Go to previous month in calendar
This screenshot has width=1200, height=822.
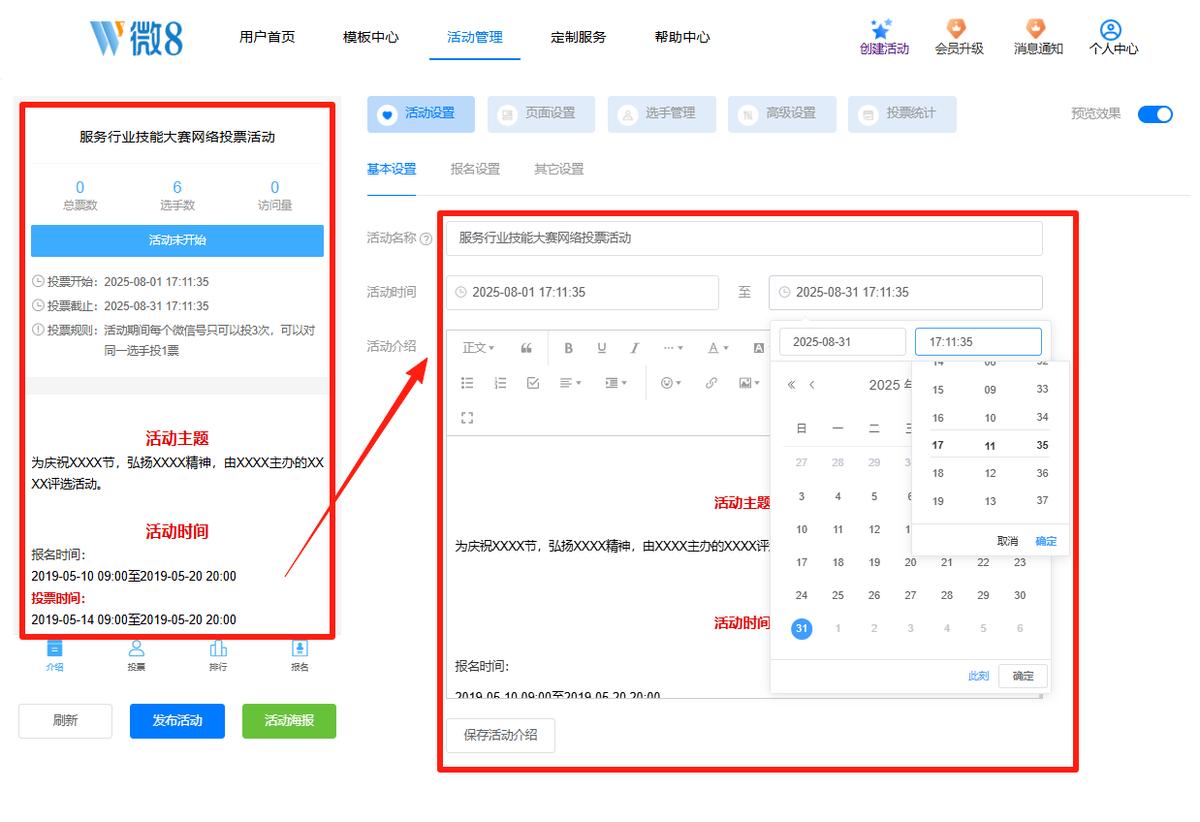(x=812, y=385)
